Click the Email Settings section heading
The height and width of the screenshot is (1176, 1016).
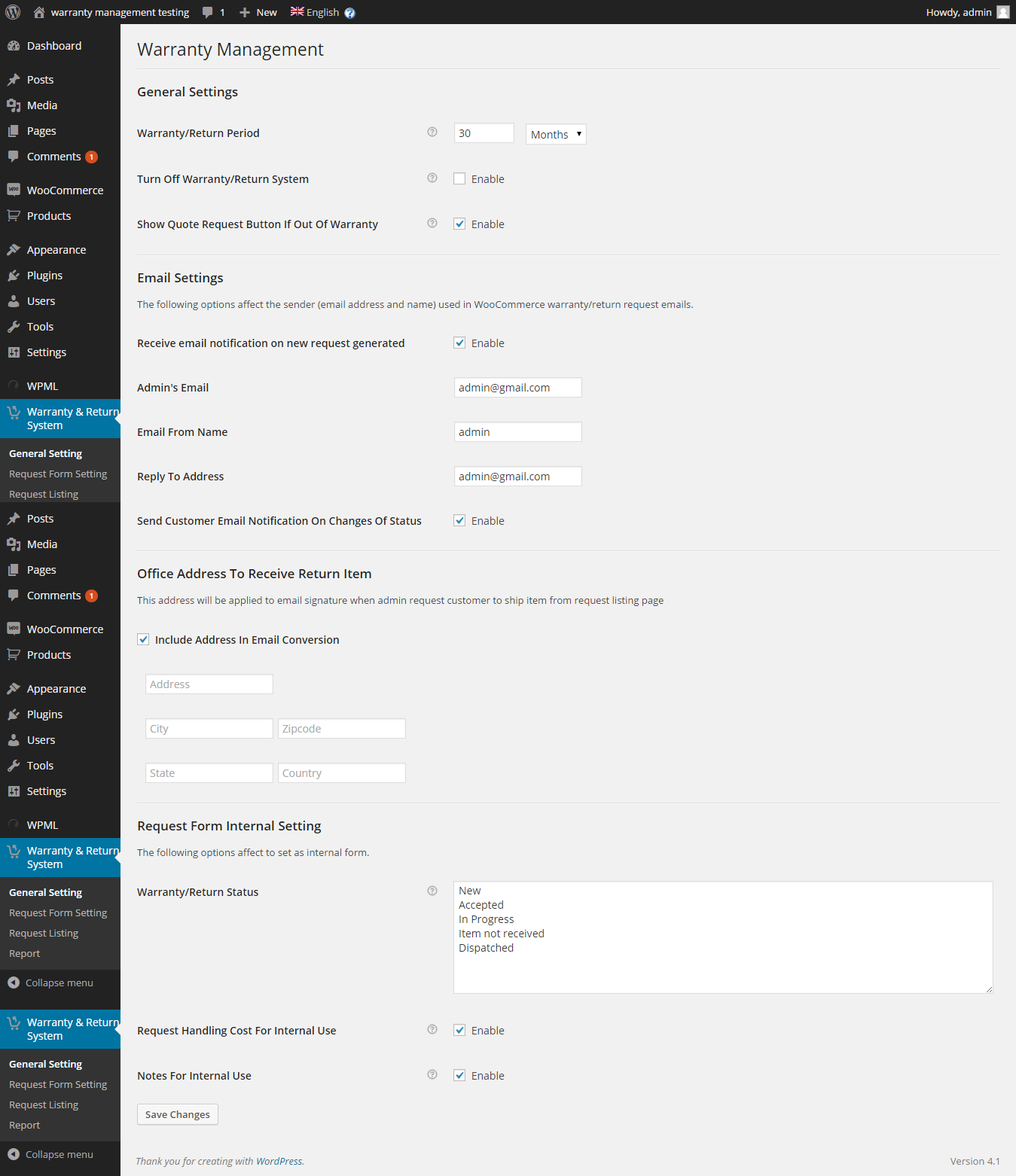(x=180, y=278)
